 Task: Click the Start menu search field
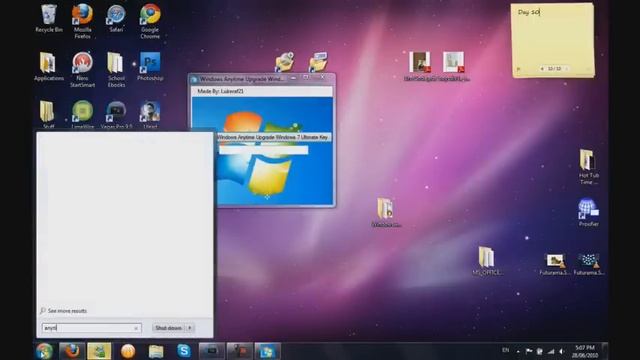(91, 328)
